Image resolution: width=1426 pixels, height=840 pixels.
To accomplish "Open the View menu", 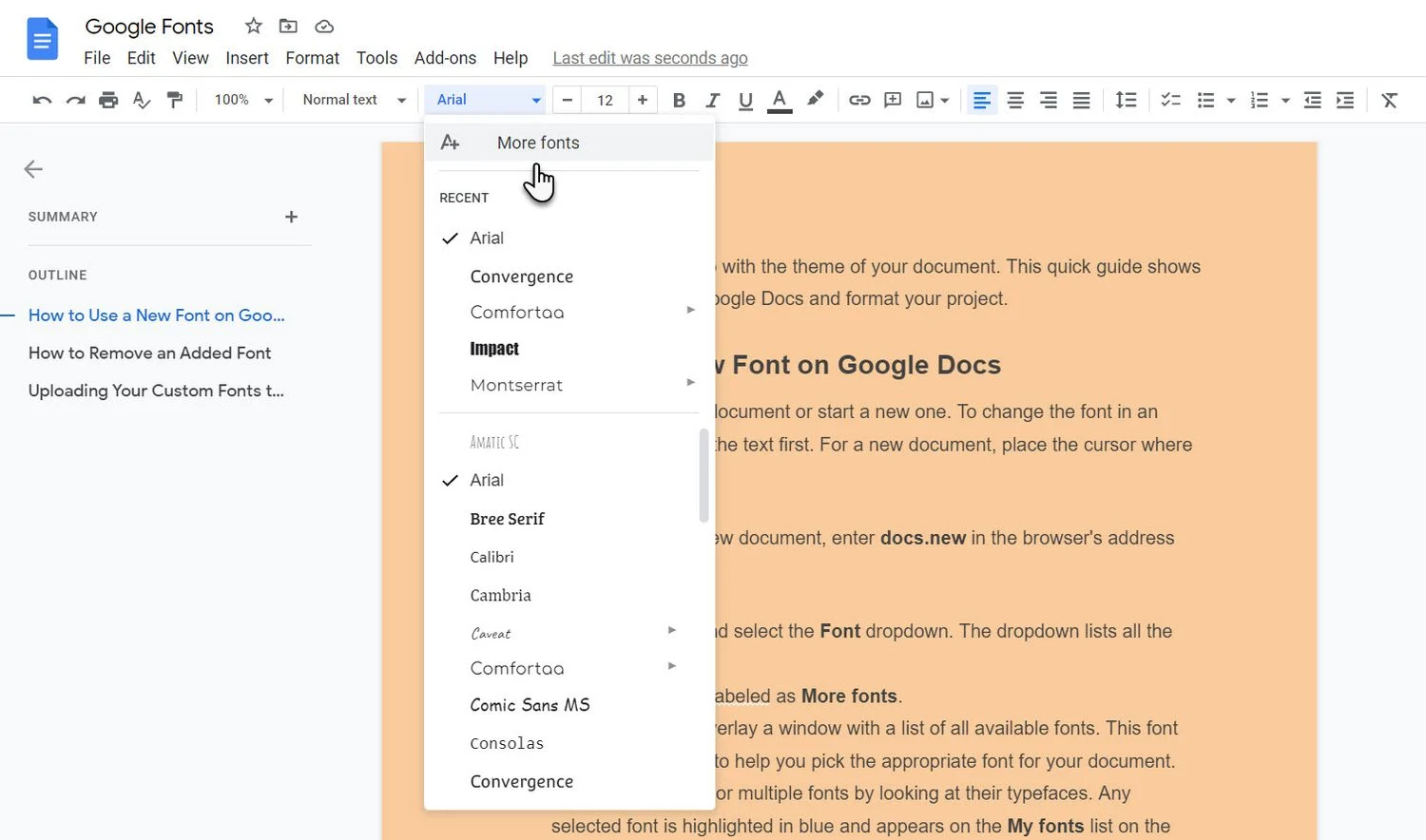I will (x=190, y=58).
